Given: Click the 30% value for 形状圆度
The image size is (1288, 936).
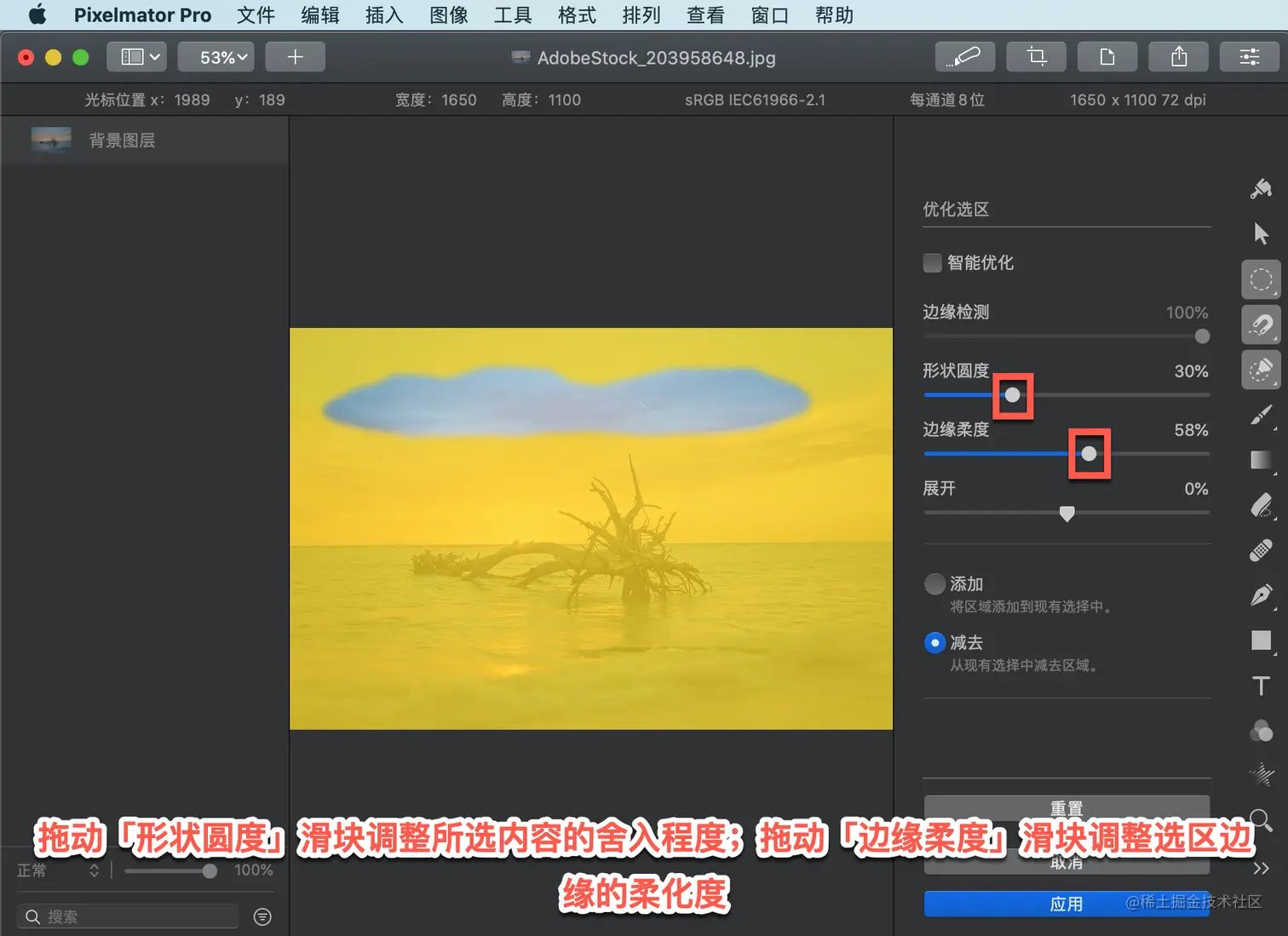Looking at the screenshot, I should (1191, 371).
